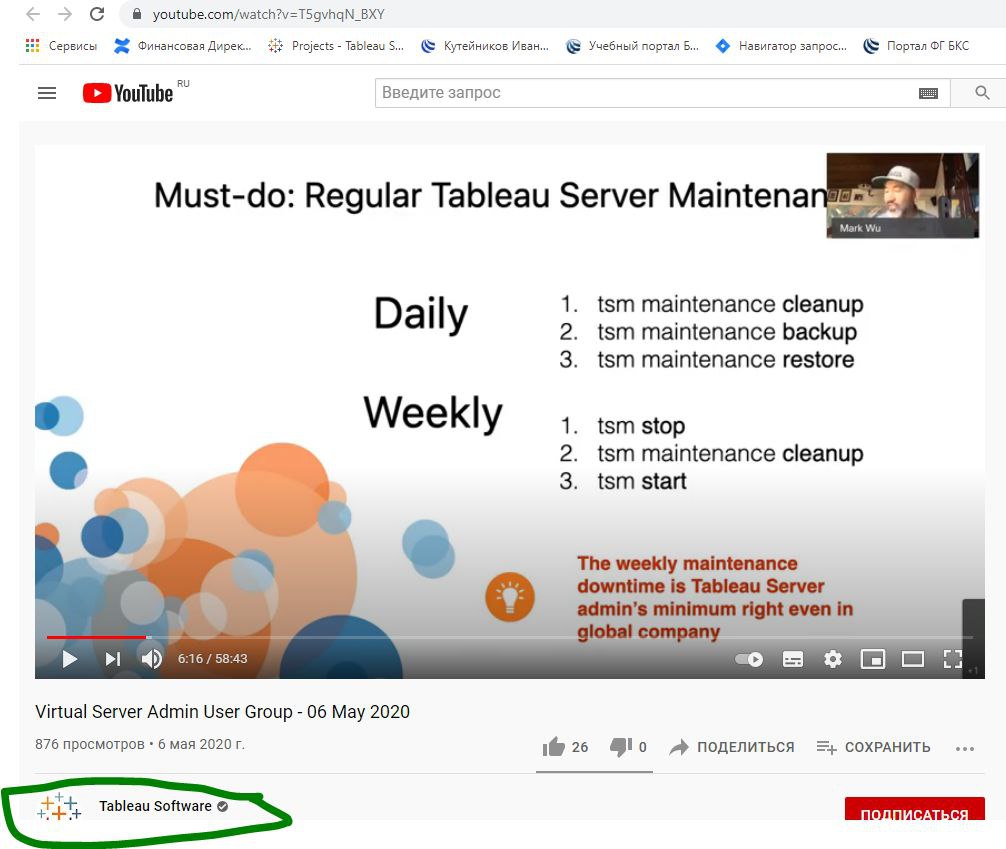This screenshot has height=849, width=1006.
Task: Click the red ПОДПИСАТЬСЯ subscribe button
Action: point(914,810)
